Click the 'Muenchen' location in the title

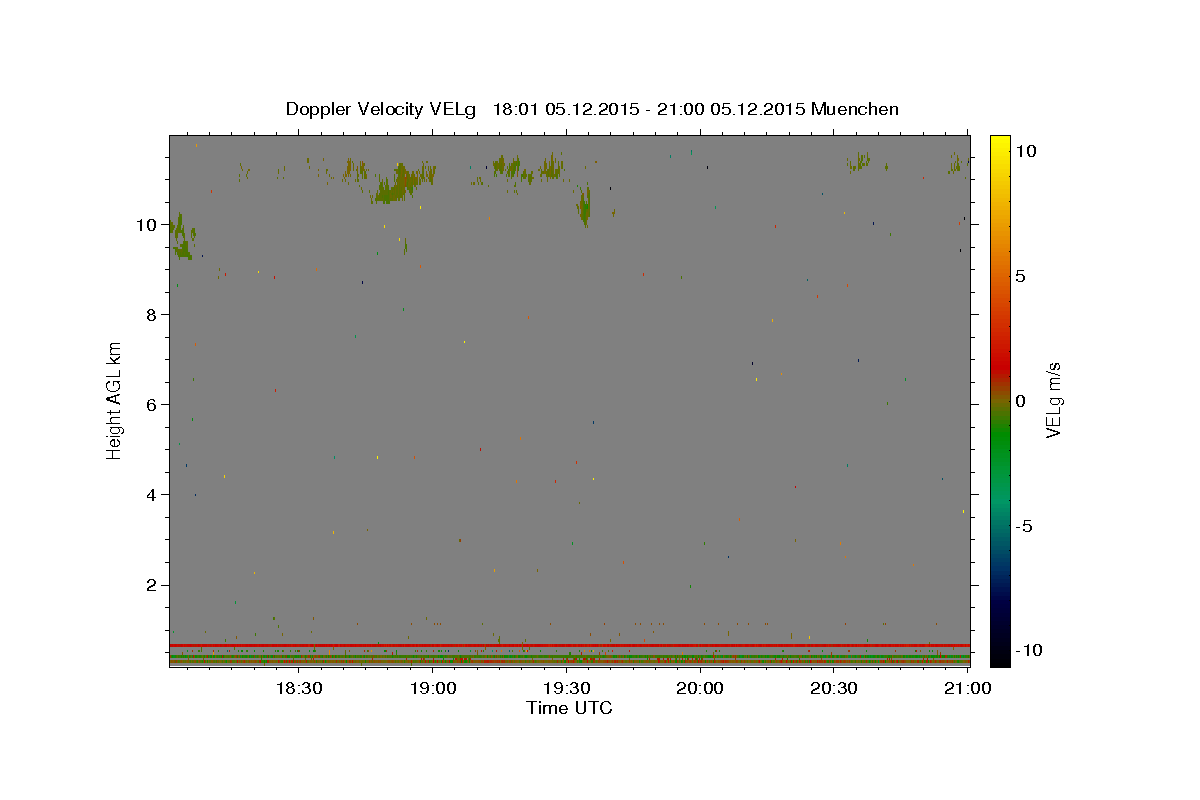855,109
